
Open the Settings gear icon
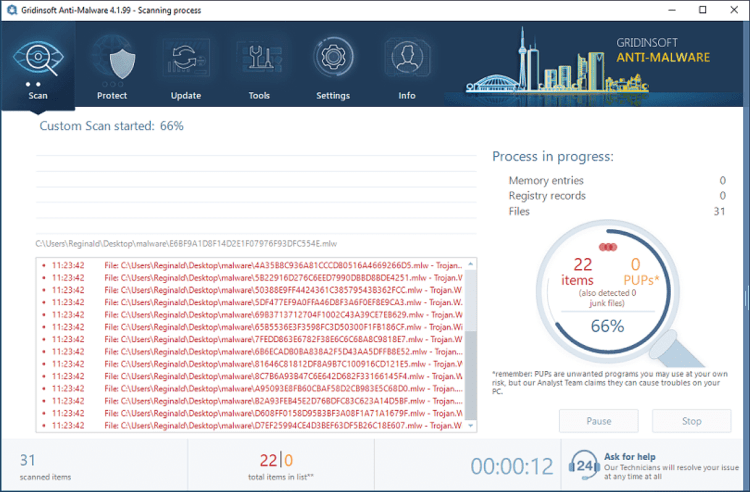333,57
